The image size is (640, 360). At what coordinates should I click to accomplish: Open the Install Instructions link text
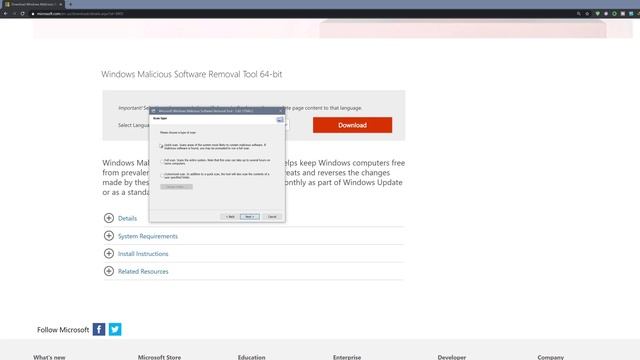143,253
